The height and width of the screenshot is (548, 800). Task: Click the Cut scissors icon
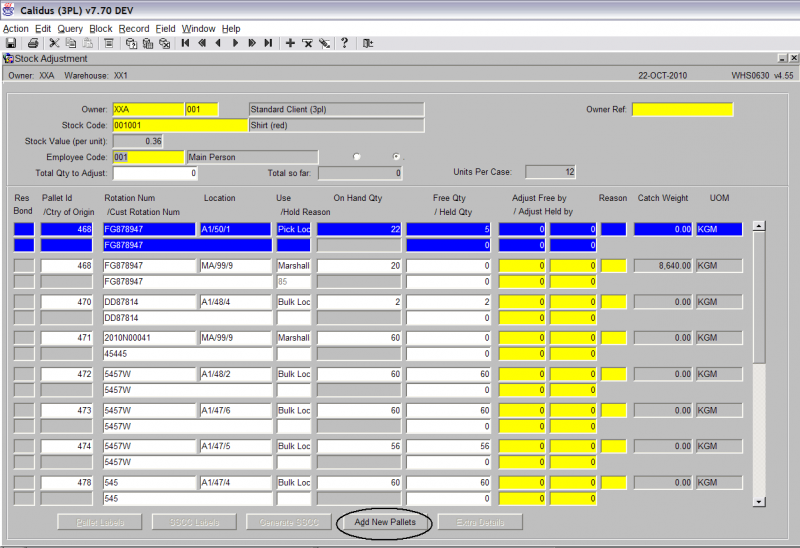54,43
